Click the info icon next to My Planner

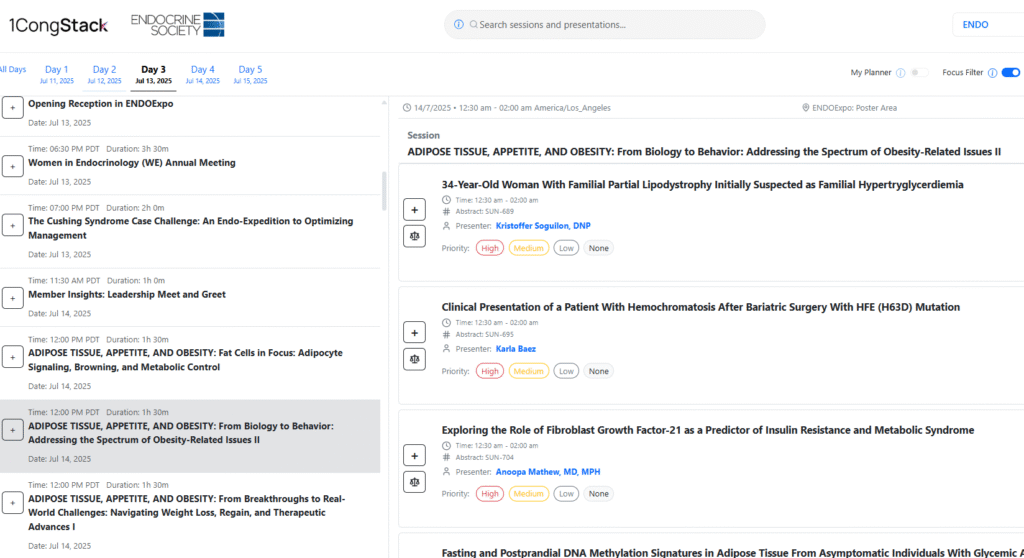pos(900,73)
